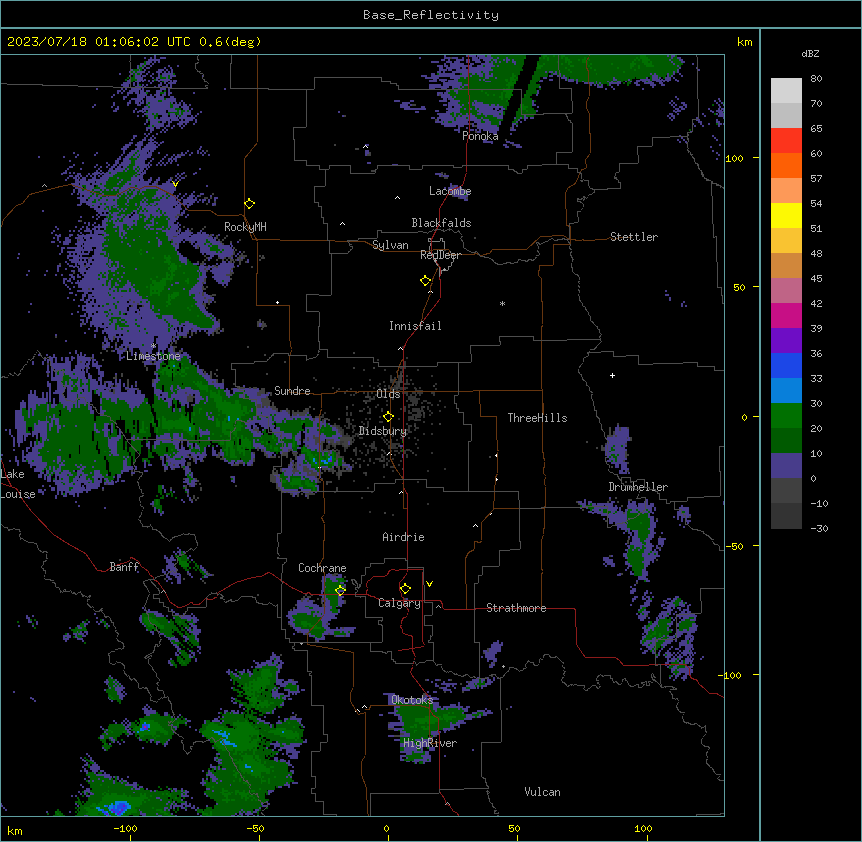Pick the bright green 20–30 dBZ swatch
862x842 pixels.
pyautogui.click(x=786, y=416)
